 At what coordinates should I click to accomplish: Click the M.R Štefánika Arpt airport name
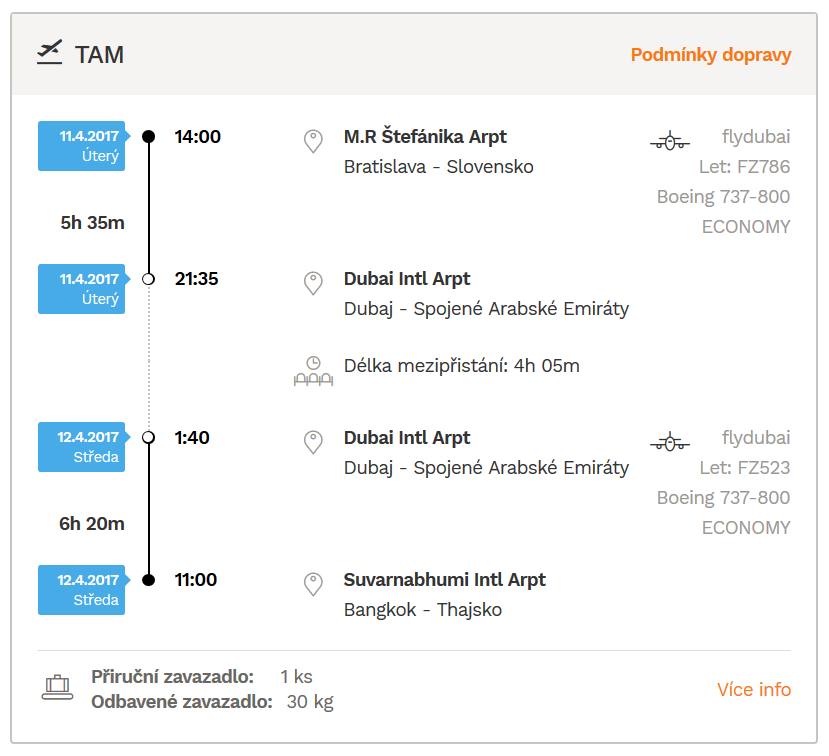pyautogui.click(x=425, y=136)
